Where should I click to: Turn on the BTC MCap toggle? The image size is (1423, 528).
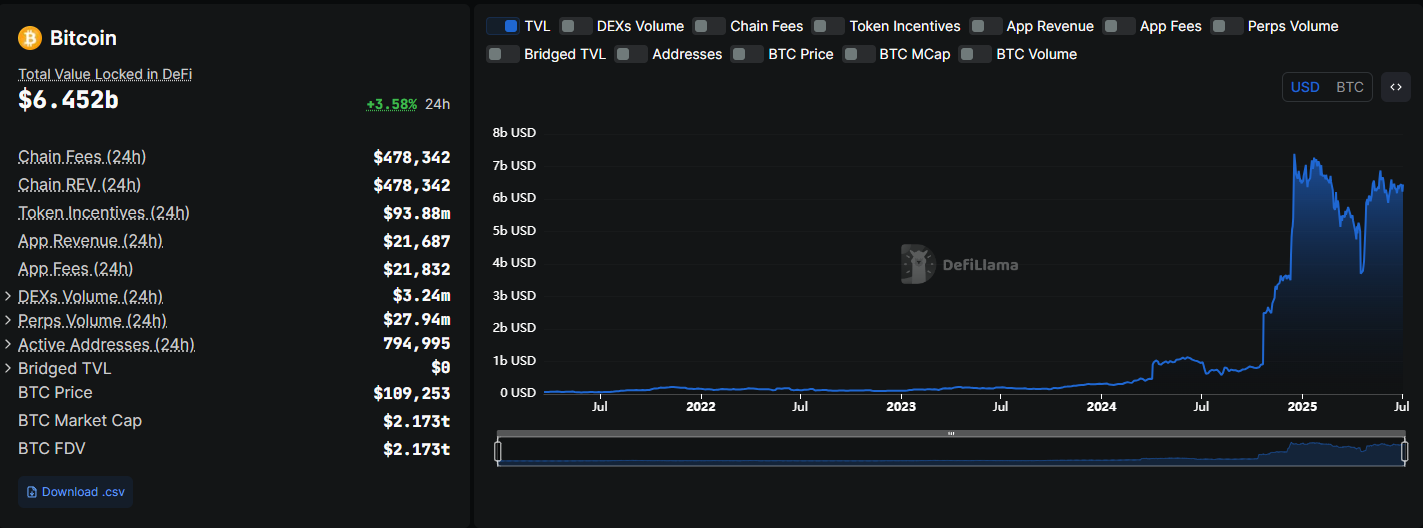(x=858, y=54)
